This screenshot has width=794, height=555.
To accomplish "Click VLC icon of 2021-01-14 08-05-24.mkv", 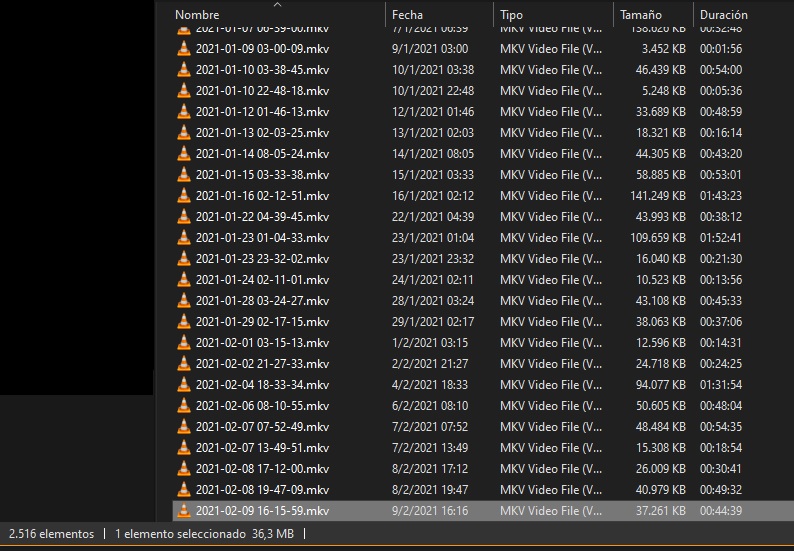I will pyautogui.click(x=184, y=153).
